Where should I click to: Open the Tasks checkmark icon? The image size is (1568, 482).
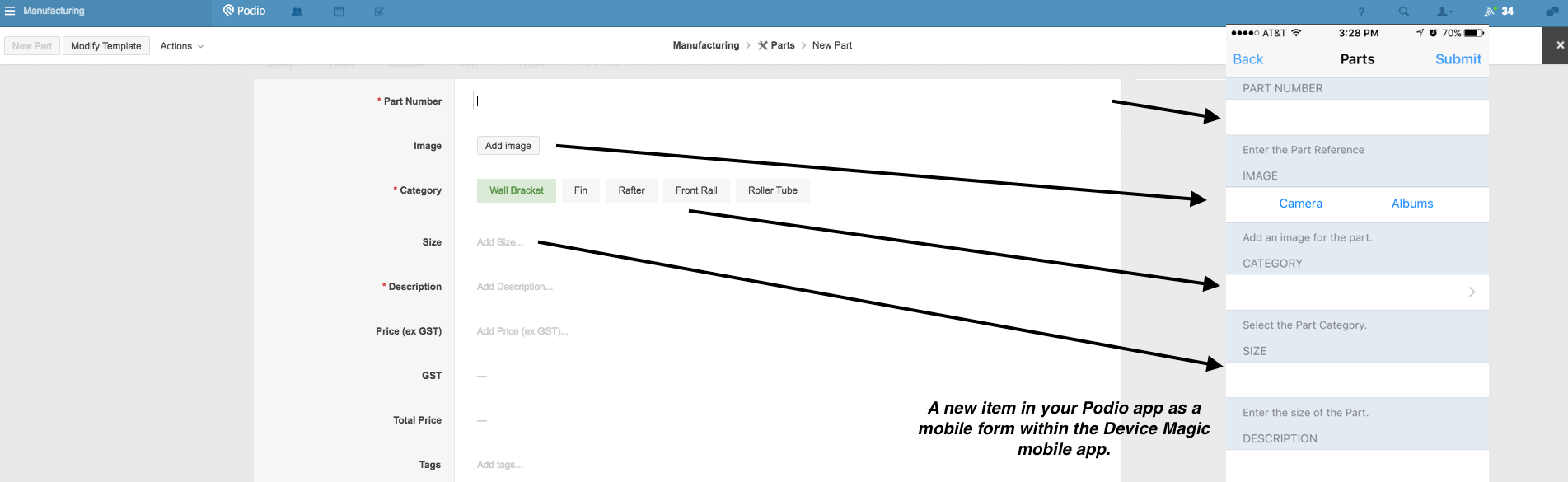(379, 12)
